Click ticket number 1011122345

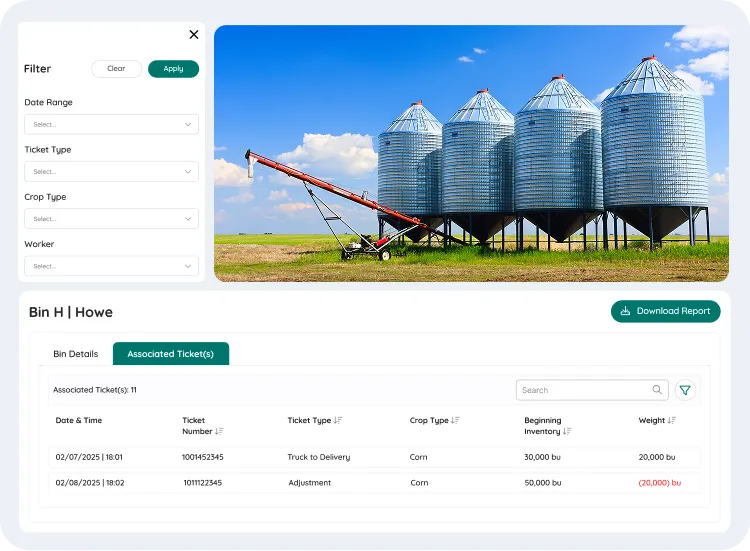(203, 483)
